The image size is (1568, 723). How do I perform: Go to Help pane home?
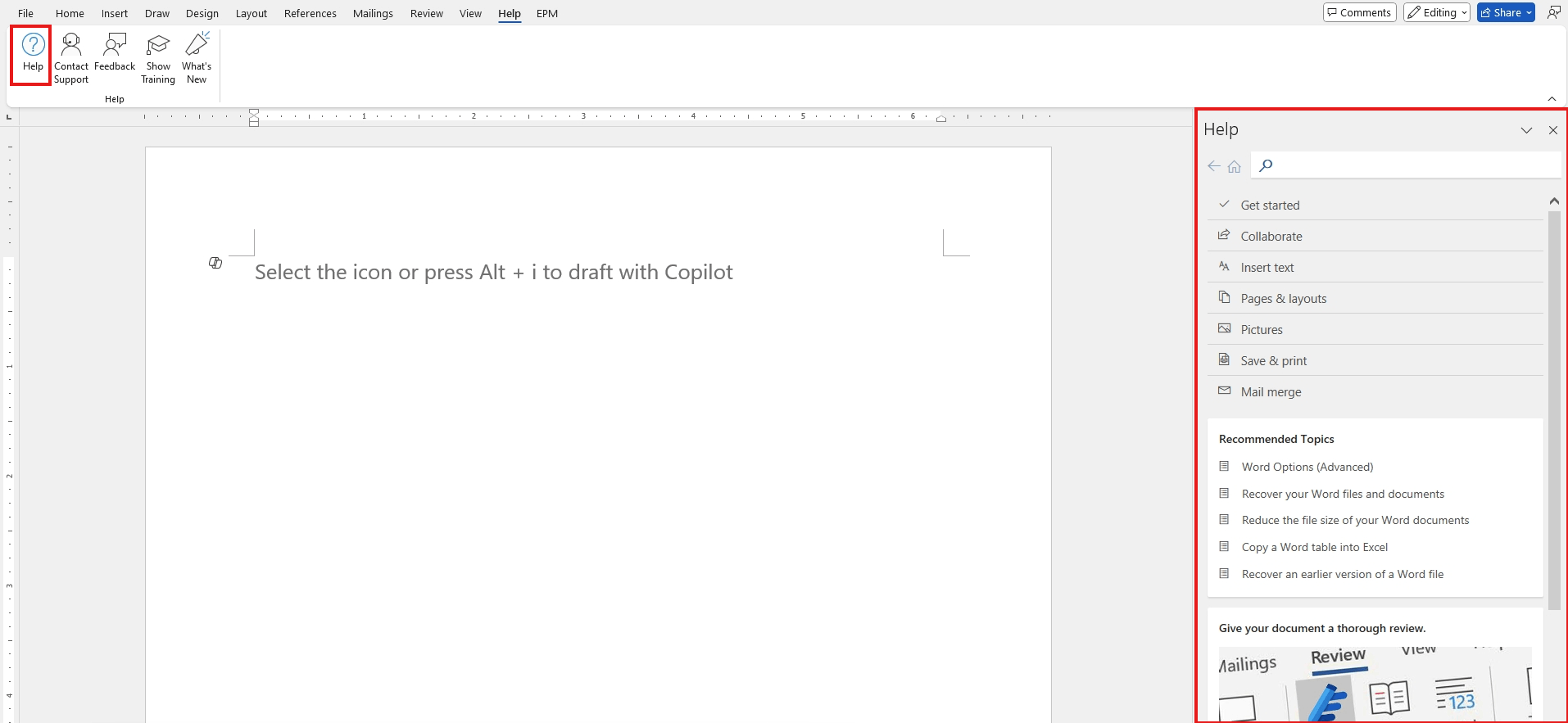(1235, 166)
